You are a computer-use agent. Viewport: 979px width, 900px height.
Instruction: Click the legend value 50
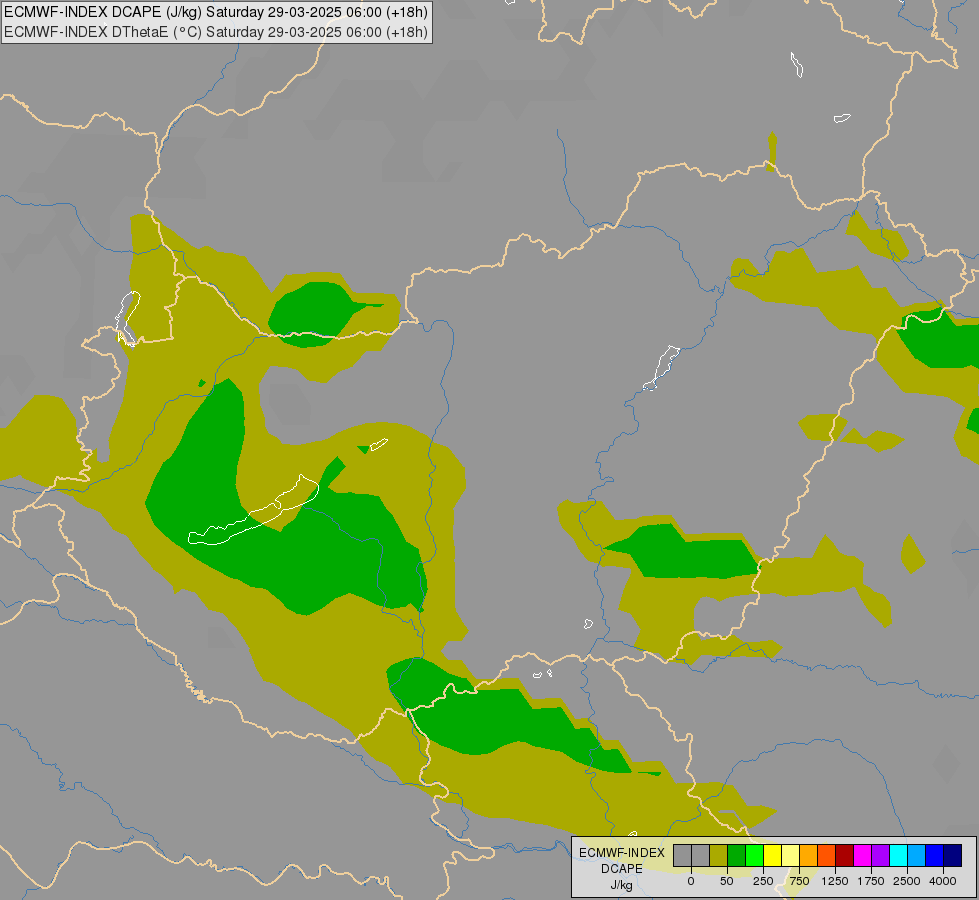pyautogui.click(x=727, y=881)
